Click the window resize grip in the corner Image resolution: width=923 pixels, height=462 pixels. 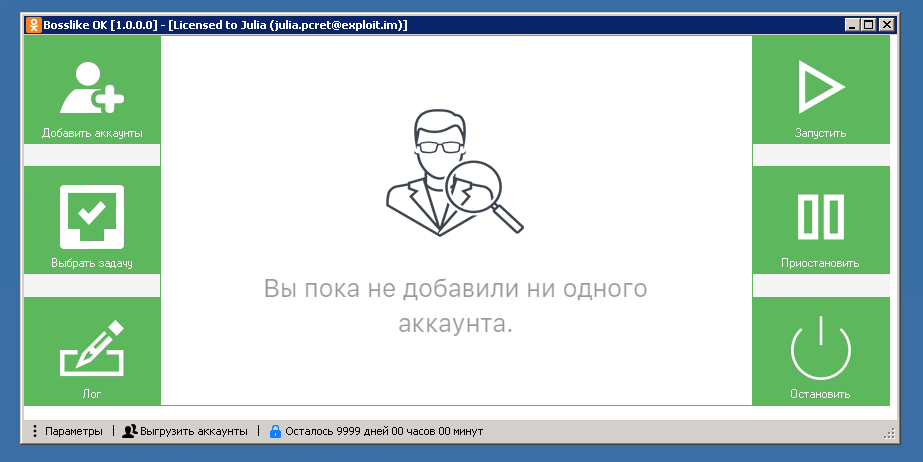[889, 434]
